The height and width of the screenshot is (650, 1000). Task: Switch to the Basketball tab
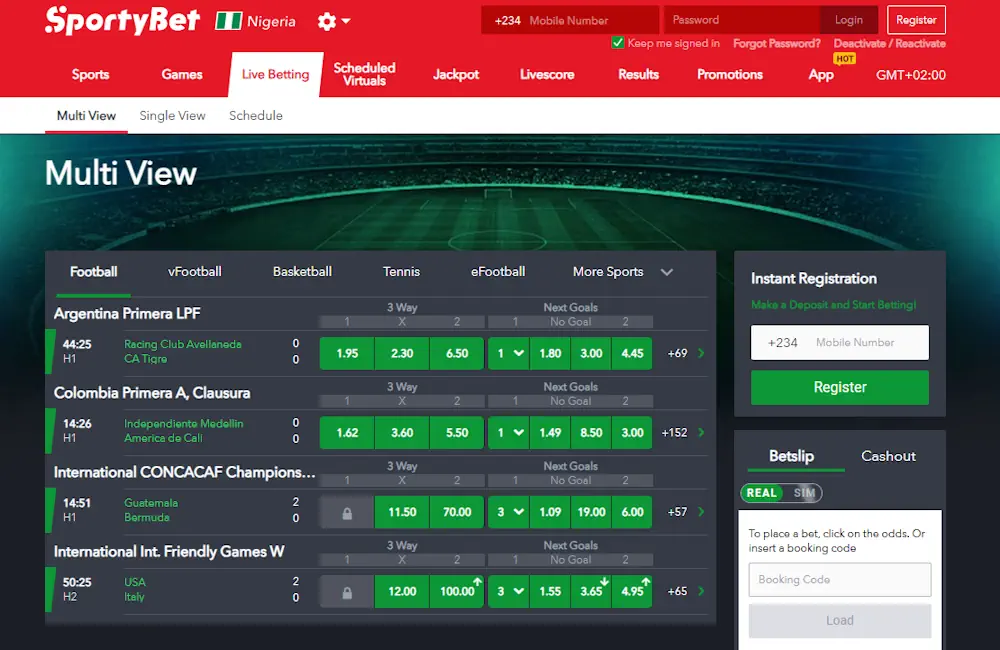302,271
